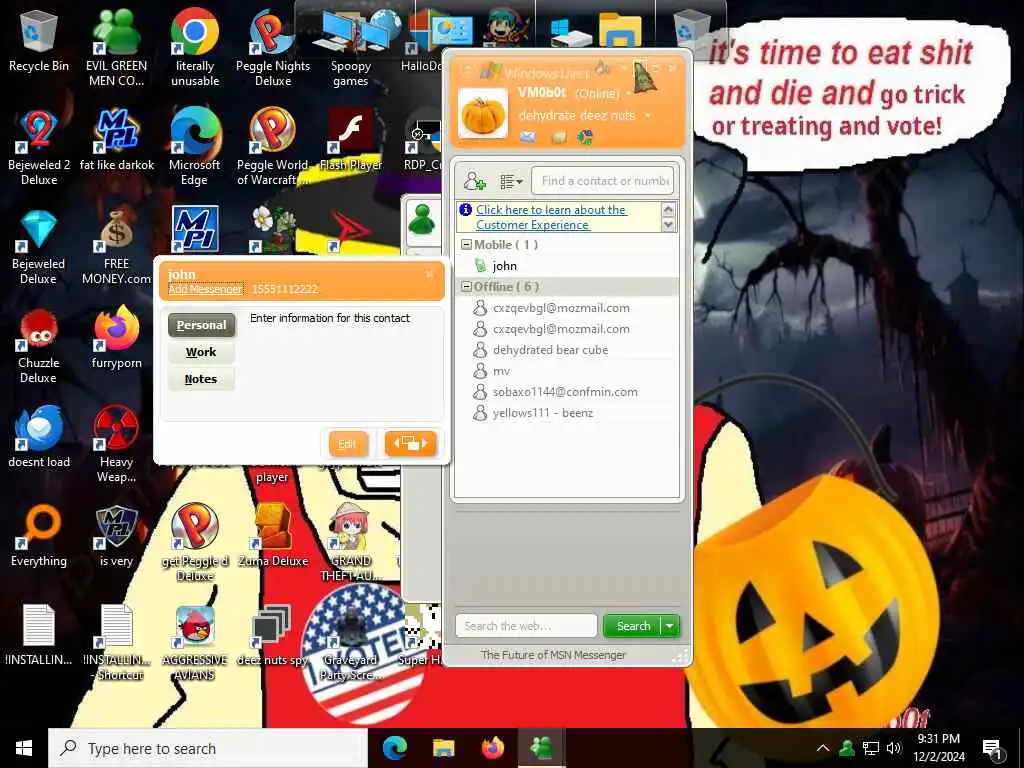The image size is (1024, 768).
Task: Open the Flash Player desktop icon
Action: click(351, 140)
